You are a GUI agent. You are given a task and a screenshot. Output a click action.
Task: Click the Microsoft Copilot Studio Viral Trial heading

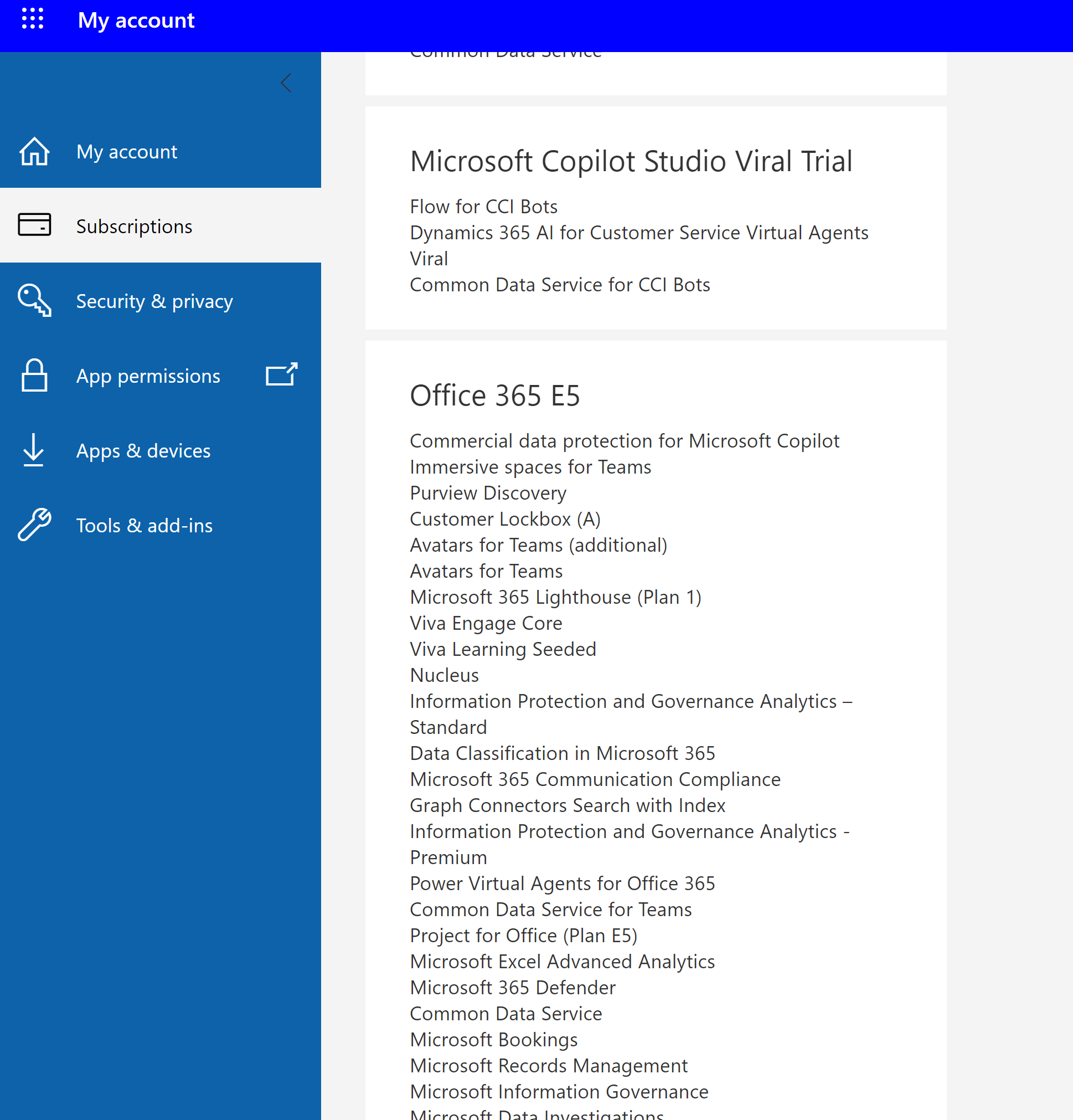(x=631, y=161)
